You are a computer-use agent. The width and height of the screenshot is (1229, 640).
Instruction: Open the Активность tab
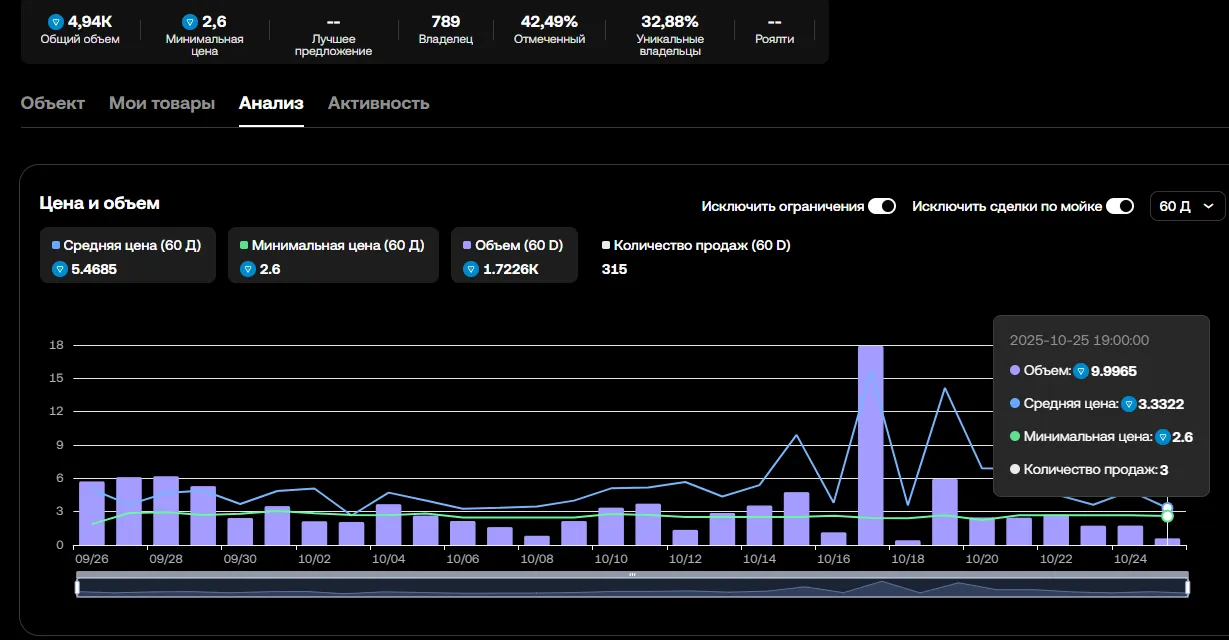tap(379, 103)
